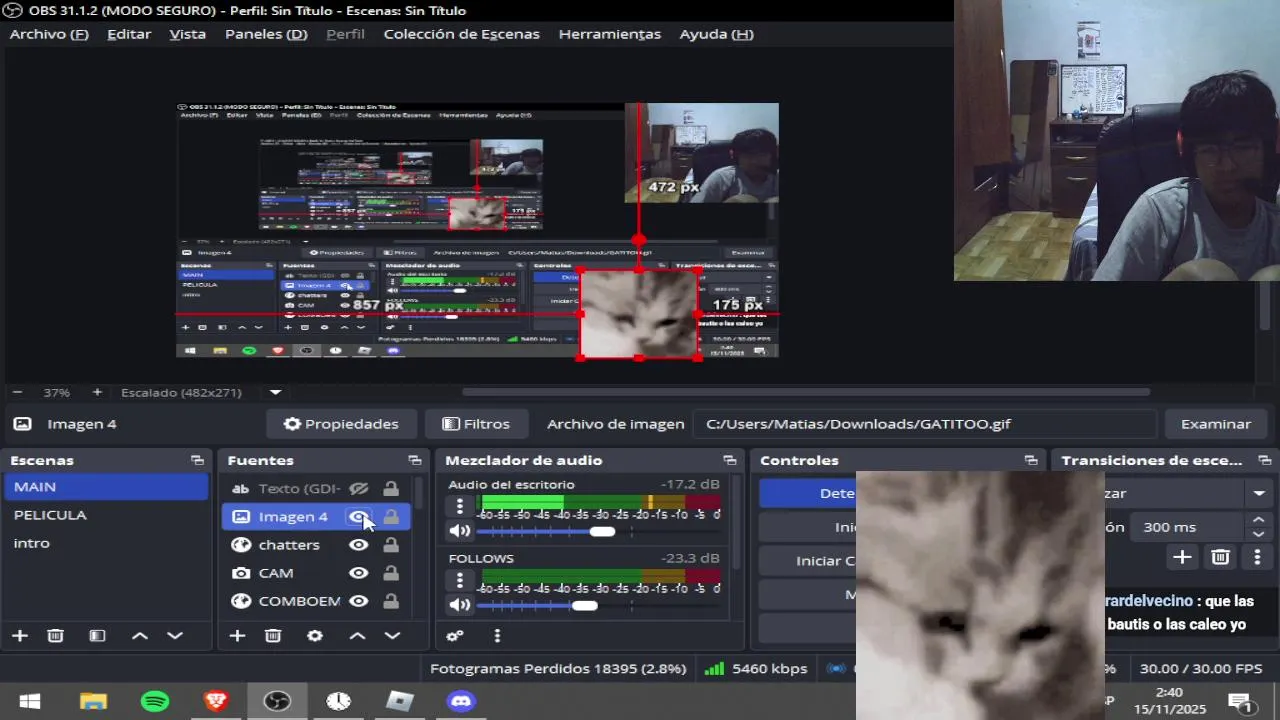Move scene down arrow in Escenas panel
The height and width of the screenshot is (720, 1280).
point(175,636)
